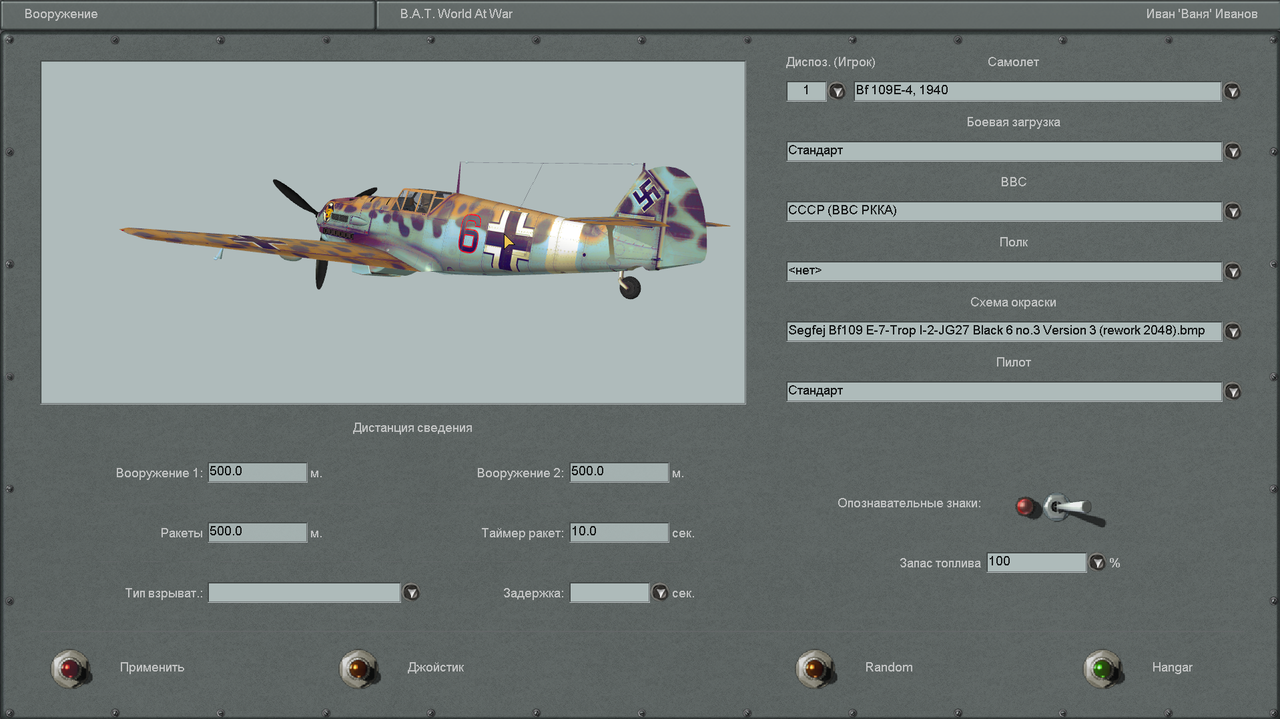Click the orange Random round button
The image size is (1280, 719).
(813, 667)
